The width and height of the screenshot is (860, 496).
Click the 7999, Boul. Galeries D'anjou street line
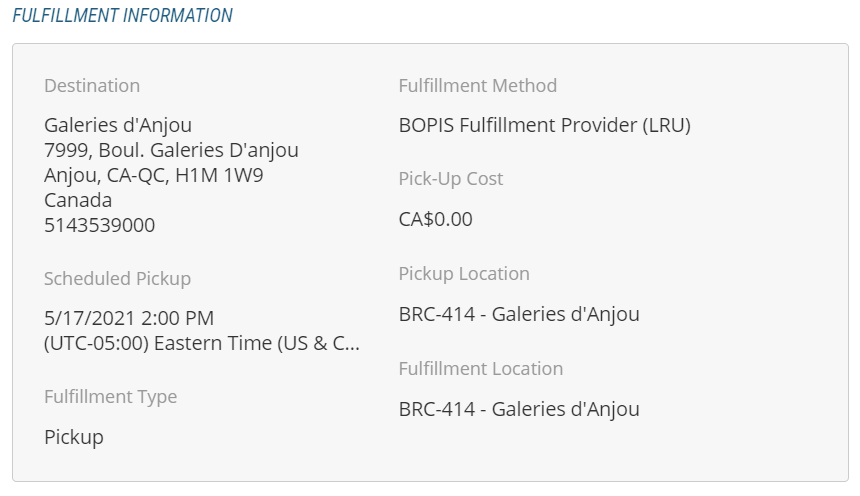[171, 150]
